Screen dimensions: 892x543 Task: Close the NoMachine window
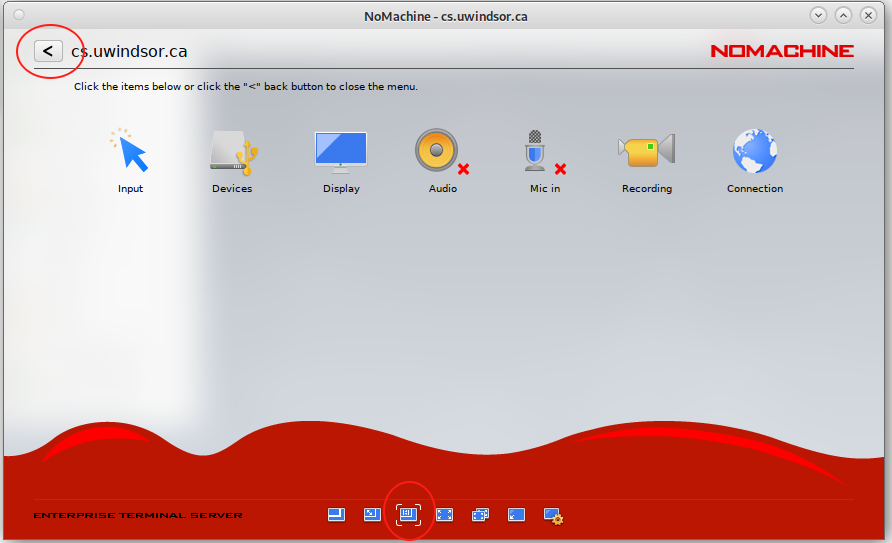tap(868, 15)
